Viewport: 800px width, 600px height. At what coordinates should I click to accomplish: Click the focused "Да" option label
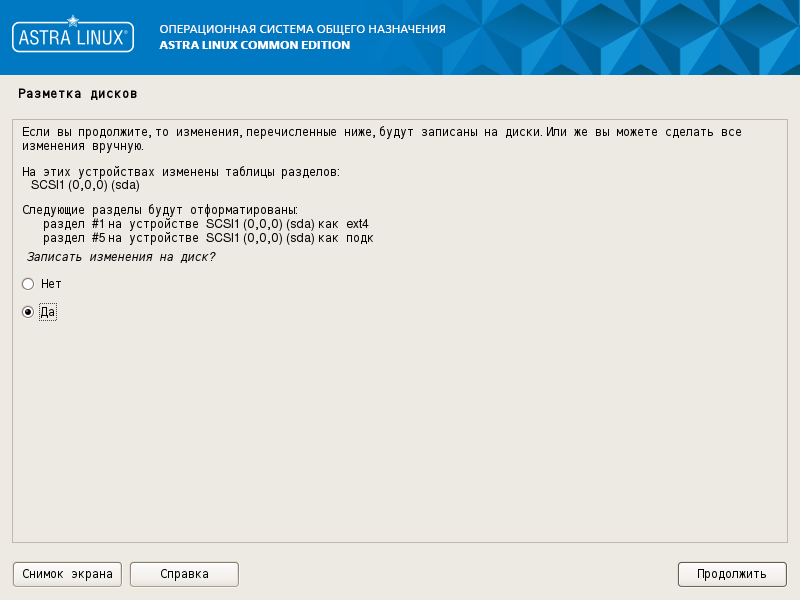(x=48, y=312)
